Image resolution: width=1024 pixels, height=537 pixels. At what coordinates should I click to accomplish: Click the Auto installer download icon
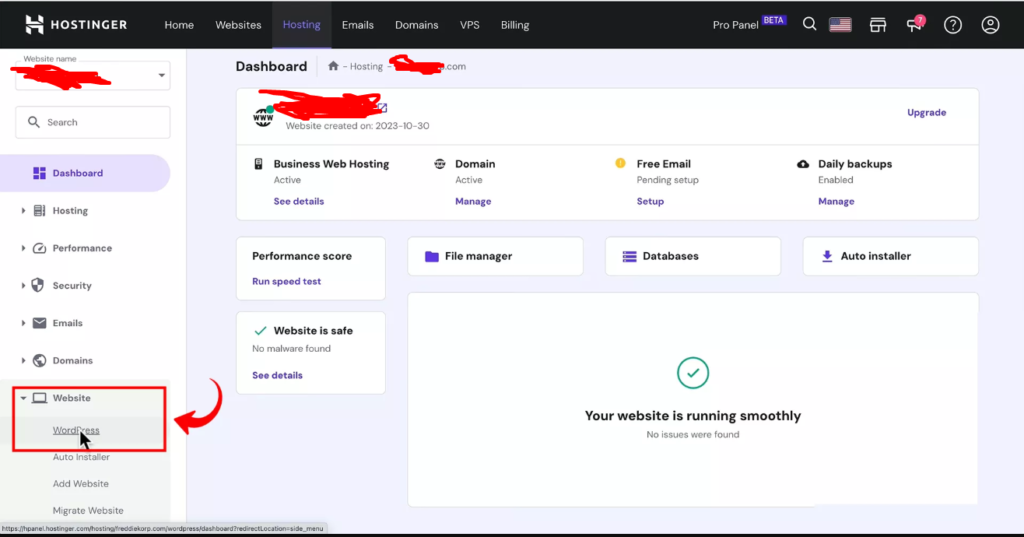tap(827, 256)
